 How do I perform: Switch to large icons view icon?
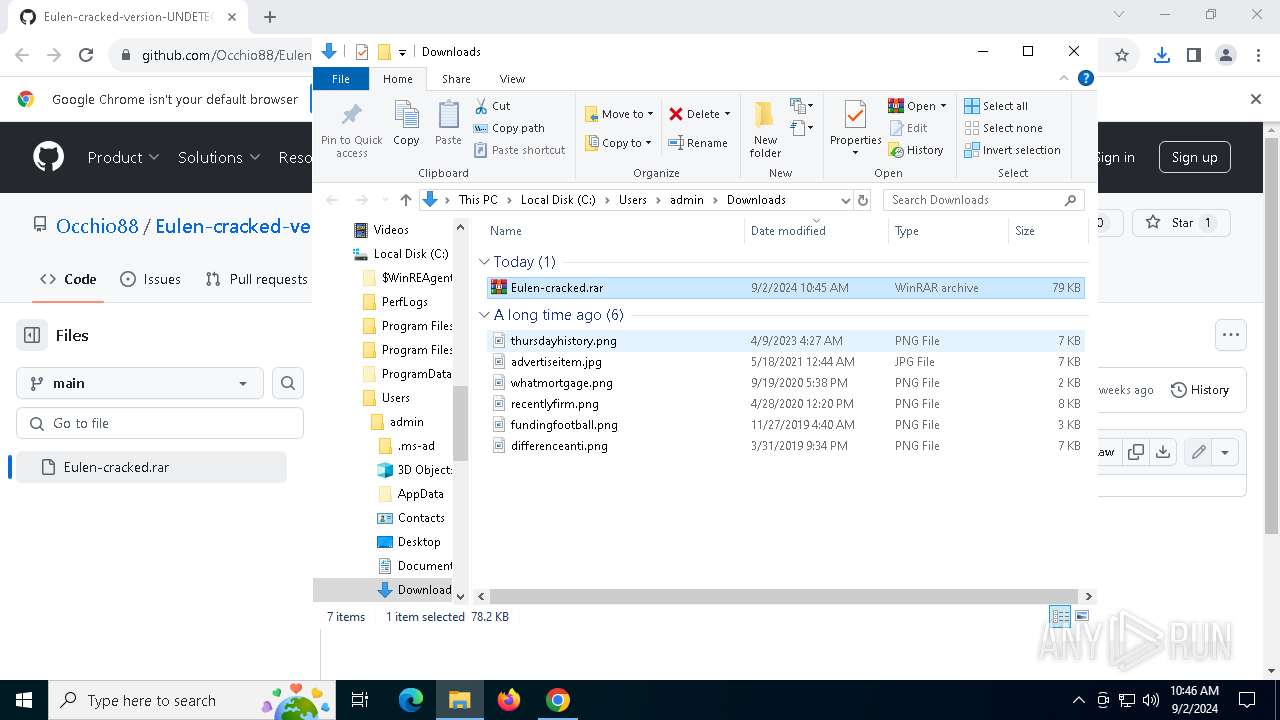pos(1081,617)
